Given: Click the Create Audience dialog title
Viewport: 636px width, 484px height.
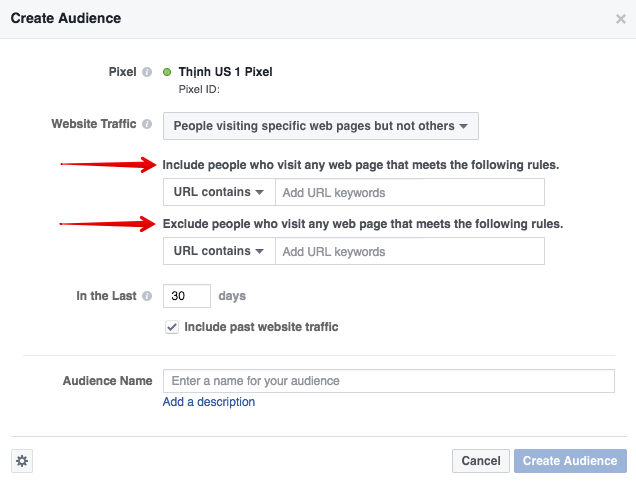Looking at the screenshot, I should [x=66, y=18].
